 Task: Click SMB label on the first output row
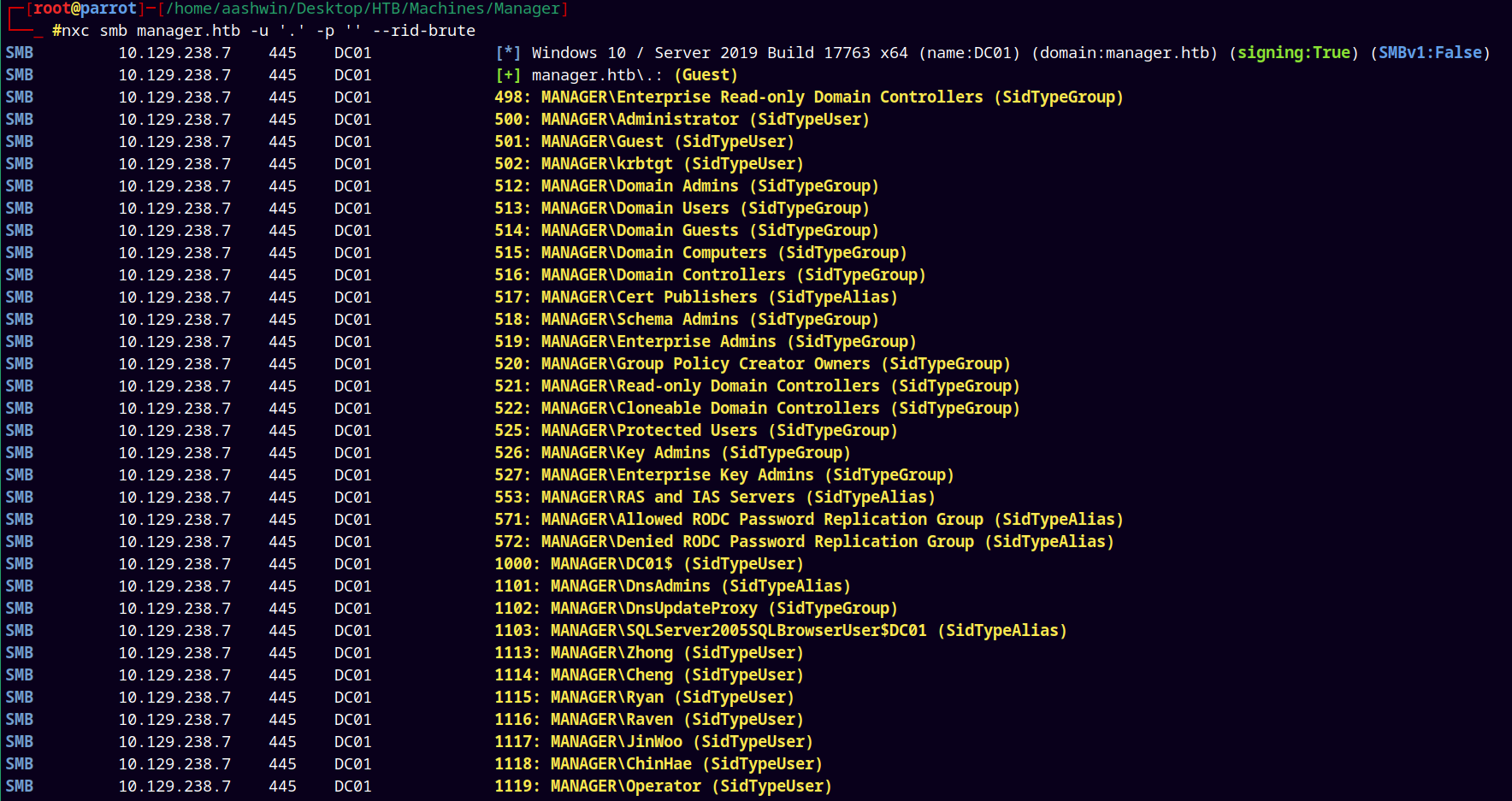coord(20,53)
